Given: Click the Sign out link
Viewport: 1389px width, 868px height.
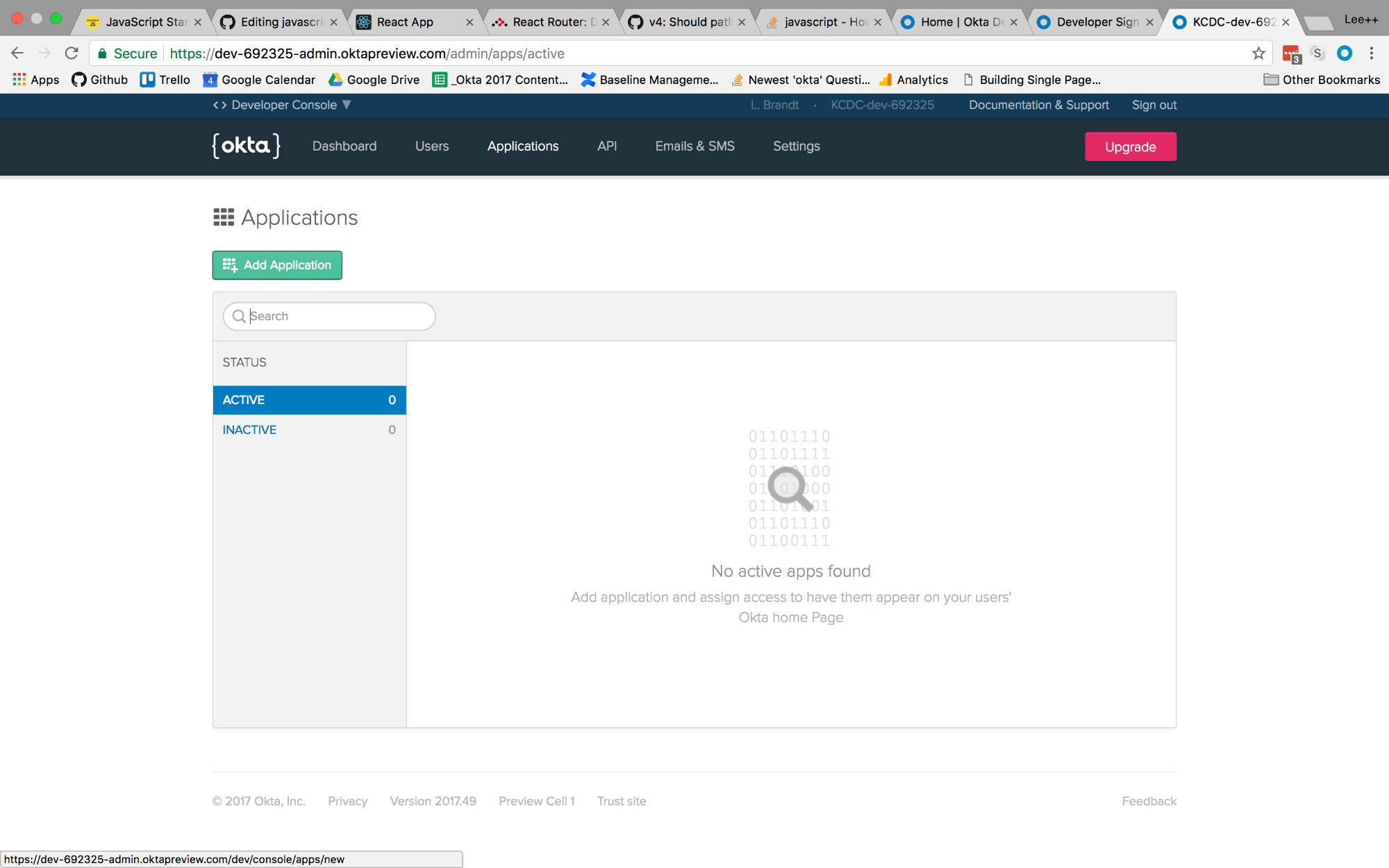Looking at the screenshot, I should 1154,105.
